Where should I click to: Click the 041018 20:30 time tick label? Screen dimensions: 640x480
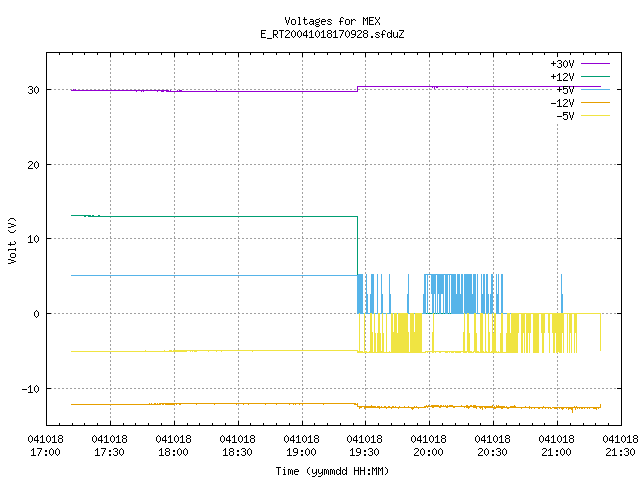click(493, 445)
